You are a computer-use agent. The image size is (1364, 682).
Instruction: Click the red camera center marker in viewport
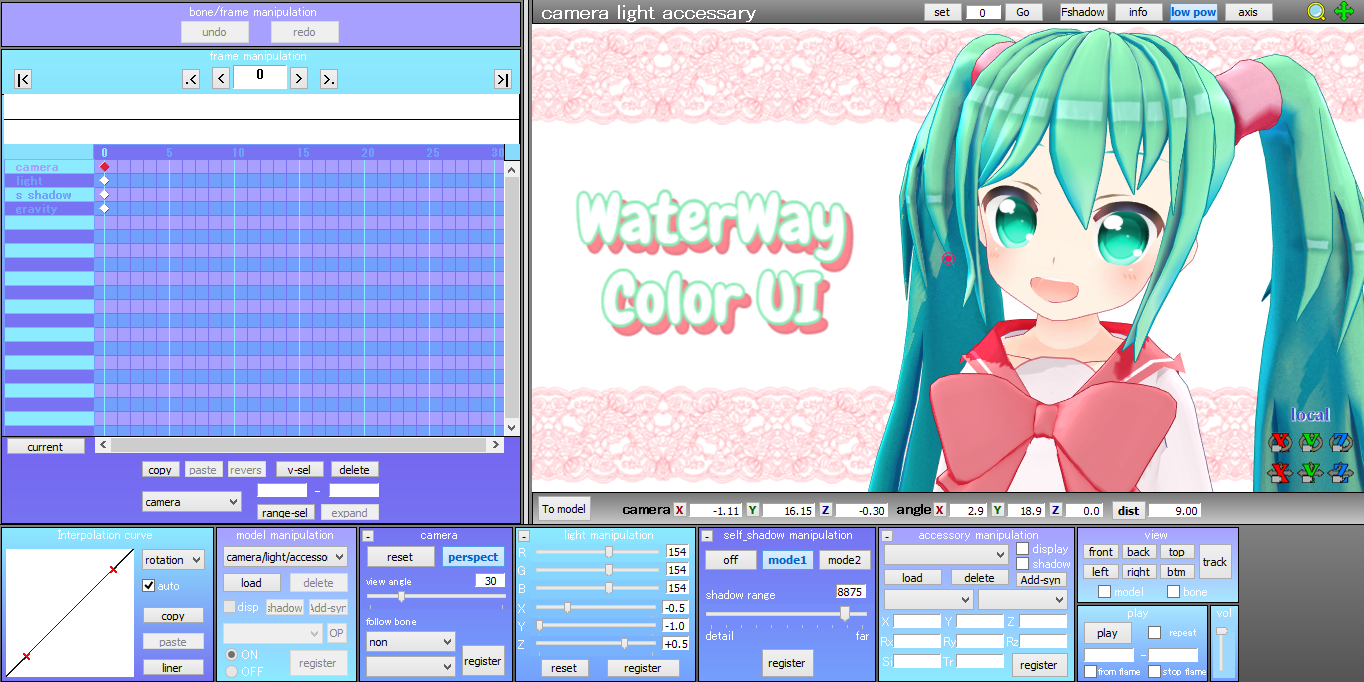click(x=948, y=259)
